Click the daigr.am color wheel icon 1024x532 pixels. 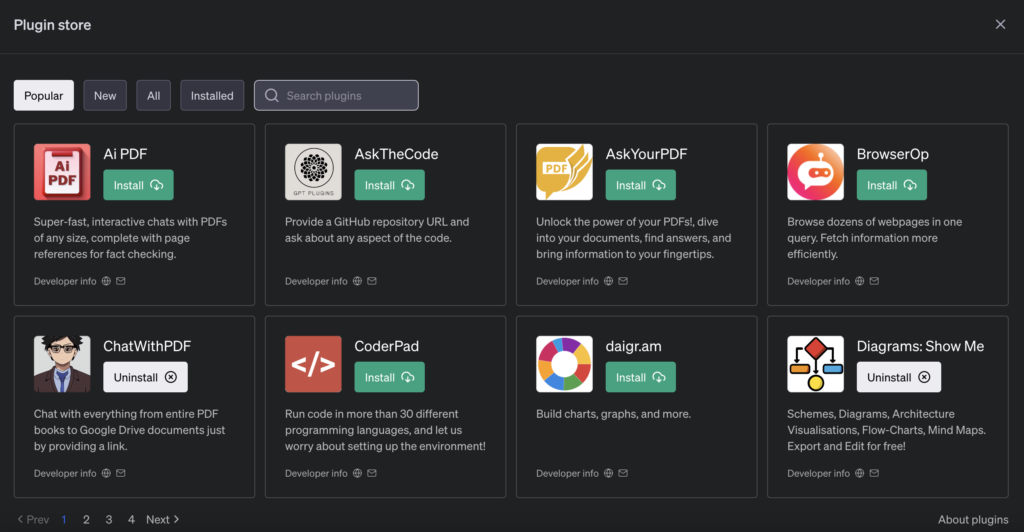(564, 364)
